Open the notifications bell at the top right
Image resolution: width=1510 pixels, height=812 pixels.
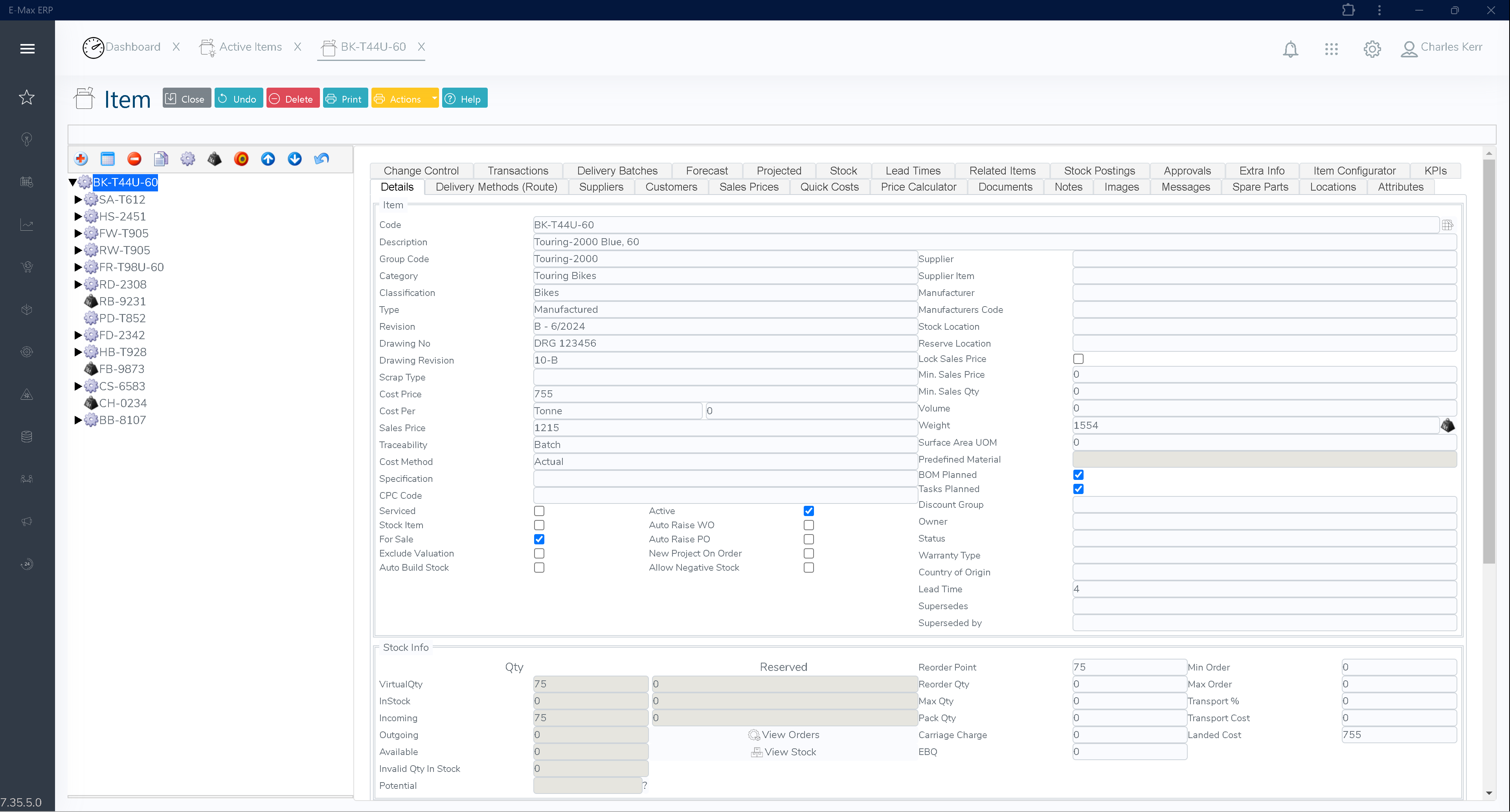[1290, 49]
